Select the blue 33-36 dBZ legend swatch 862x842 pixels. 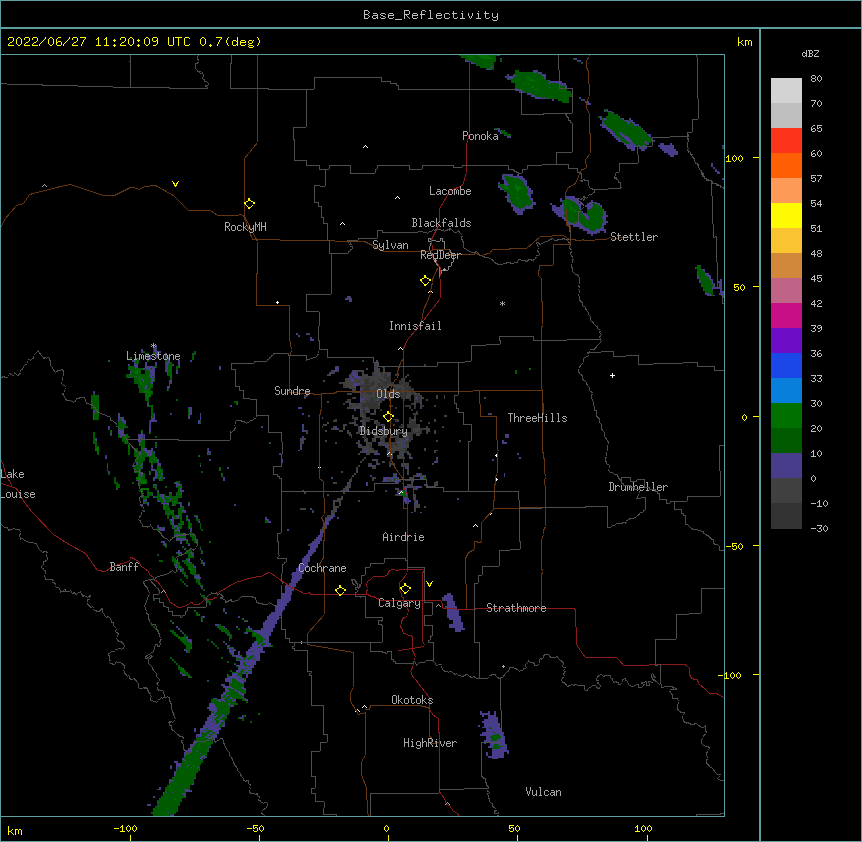786,366
